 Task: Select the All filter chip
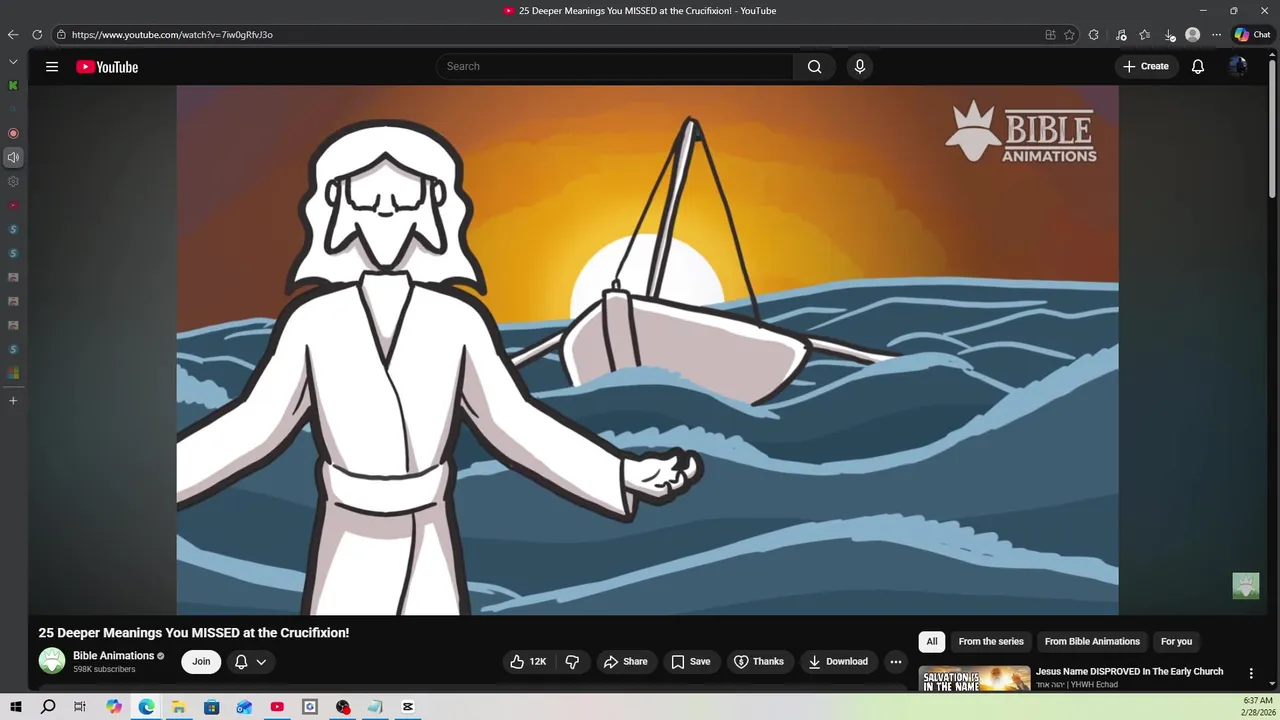pos(932,642)
